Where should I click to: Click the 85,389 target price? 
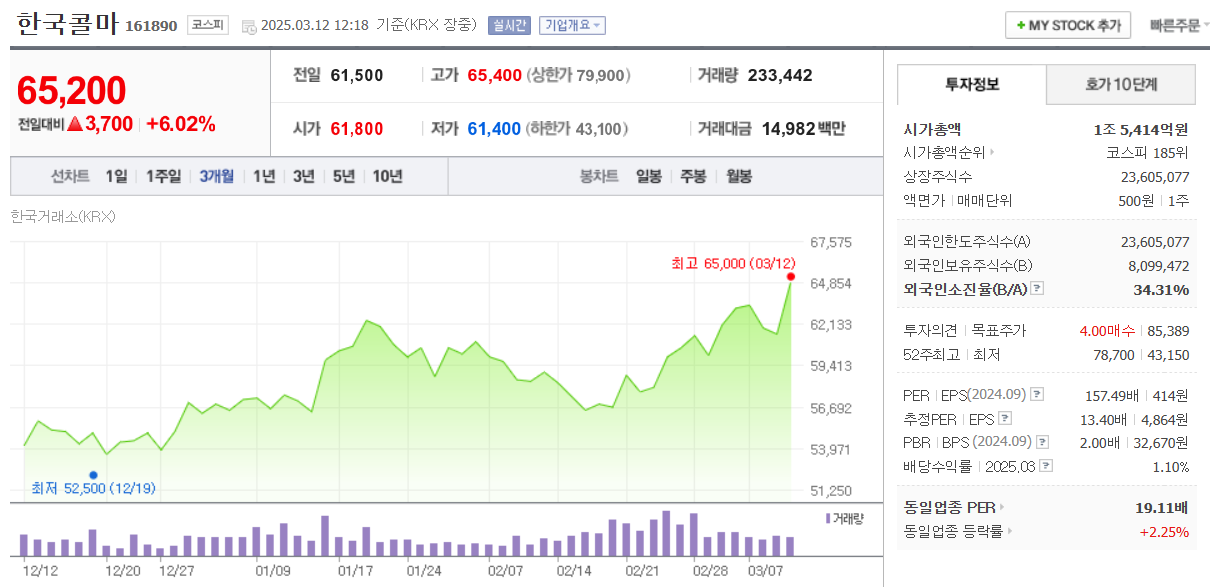click(x=1168, y=330)
